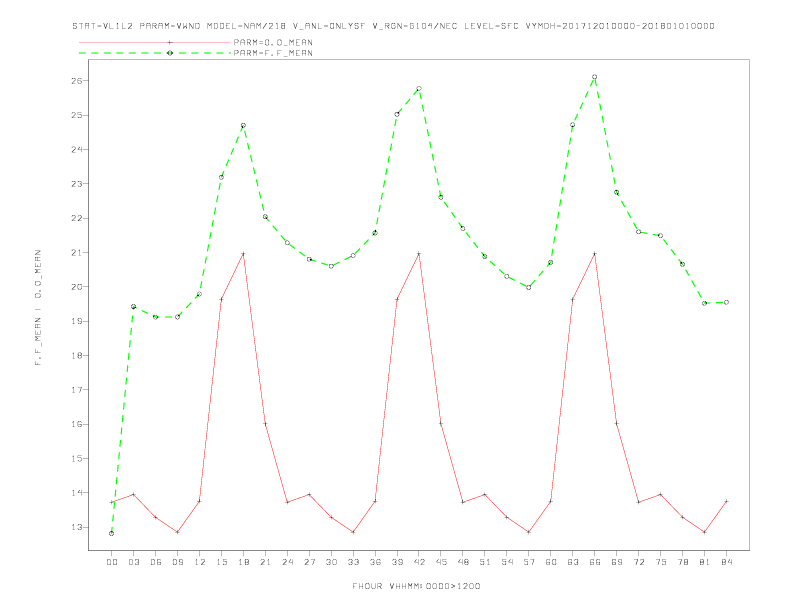
Task: Click the red peak data point at hour 42
Action: pos(419,253)
